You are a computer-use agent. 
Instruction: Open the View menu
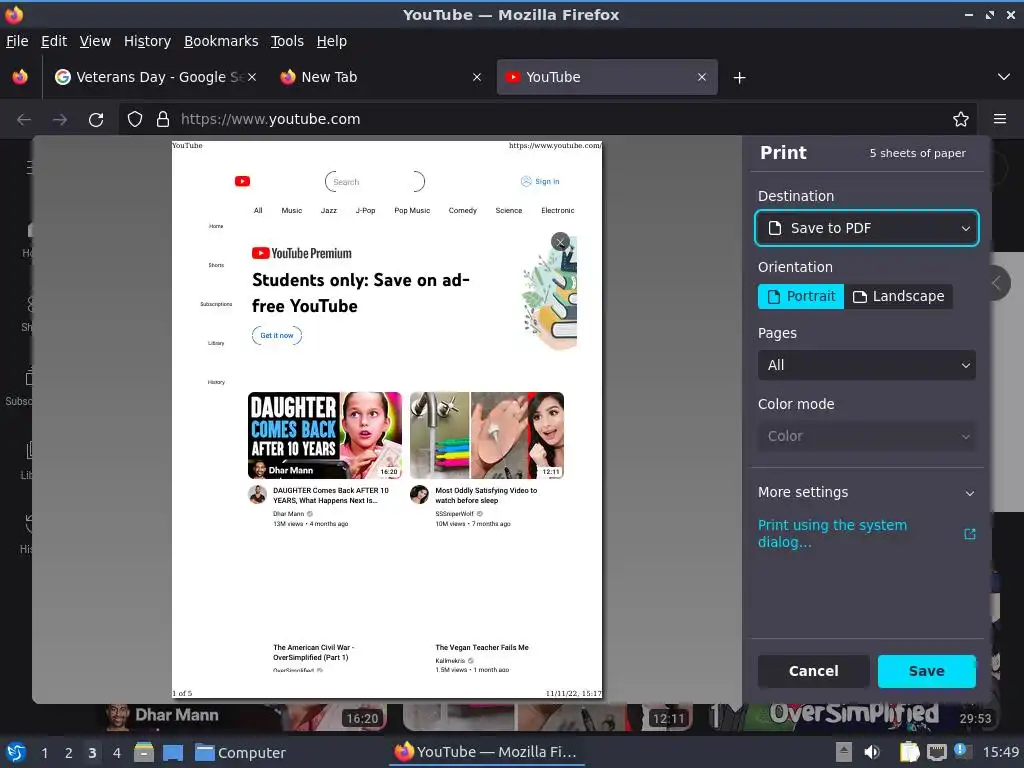pyautogui.click(x=95, y=41)
